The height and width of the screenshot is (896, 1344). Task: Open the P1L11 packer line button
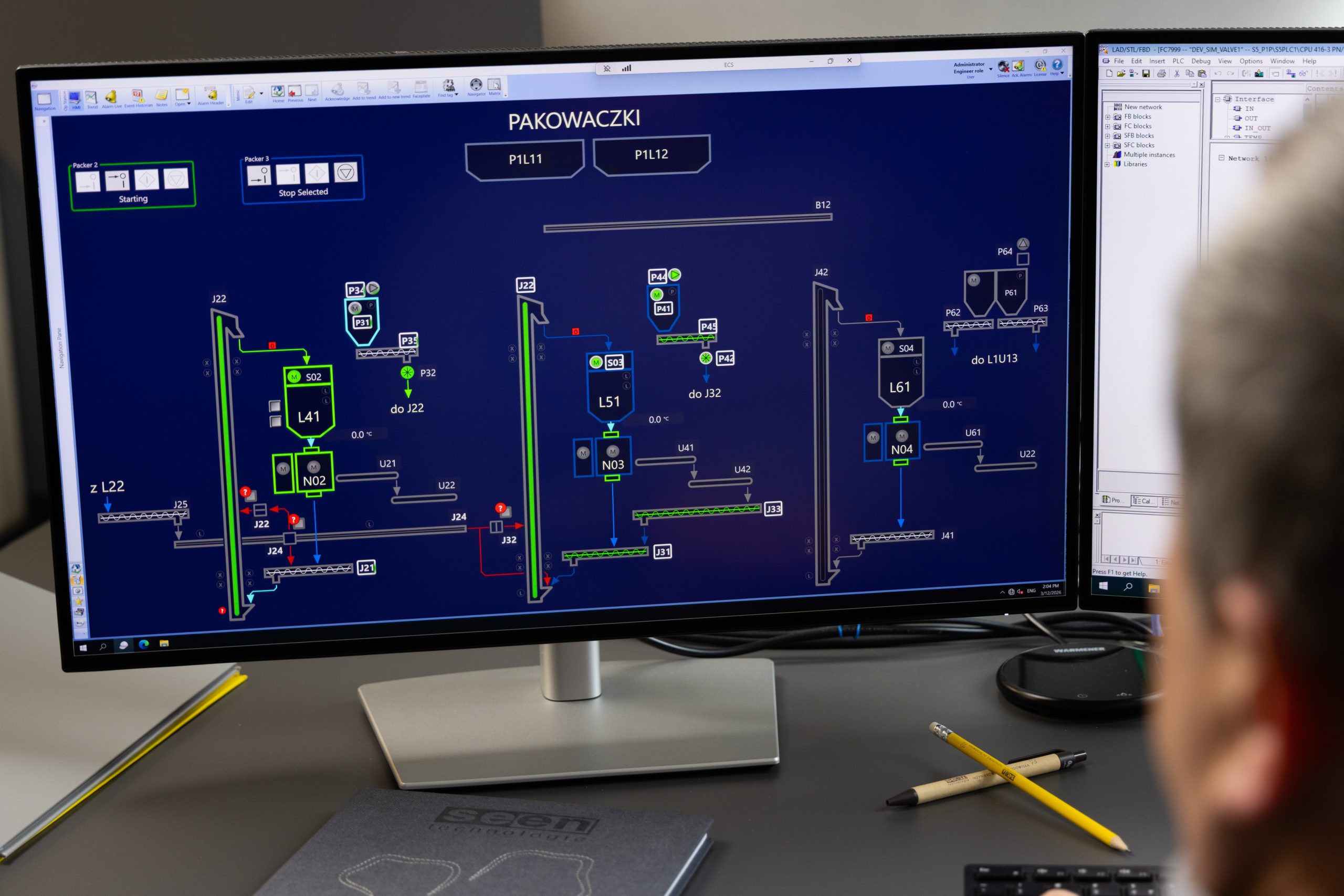pos(525,160)
